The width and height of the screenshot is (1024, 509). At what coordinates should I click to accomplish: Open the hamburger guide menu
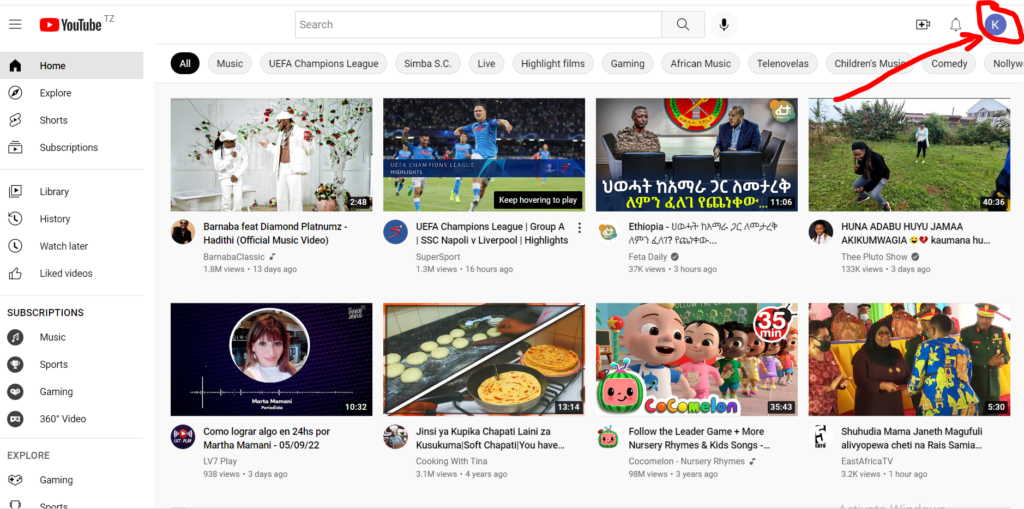tap(15, 25)
